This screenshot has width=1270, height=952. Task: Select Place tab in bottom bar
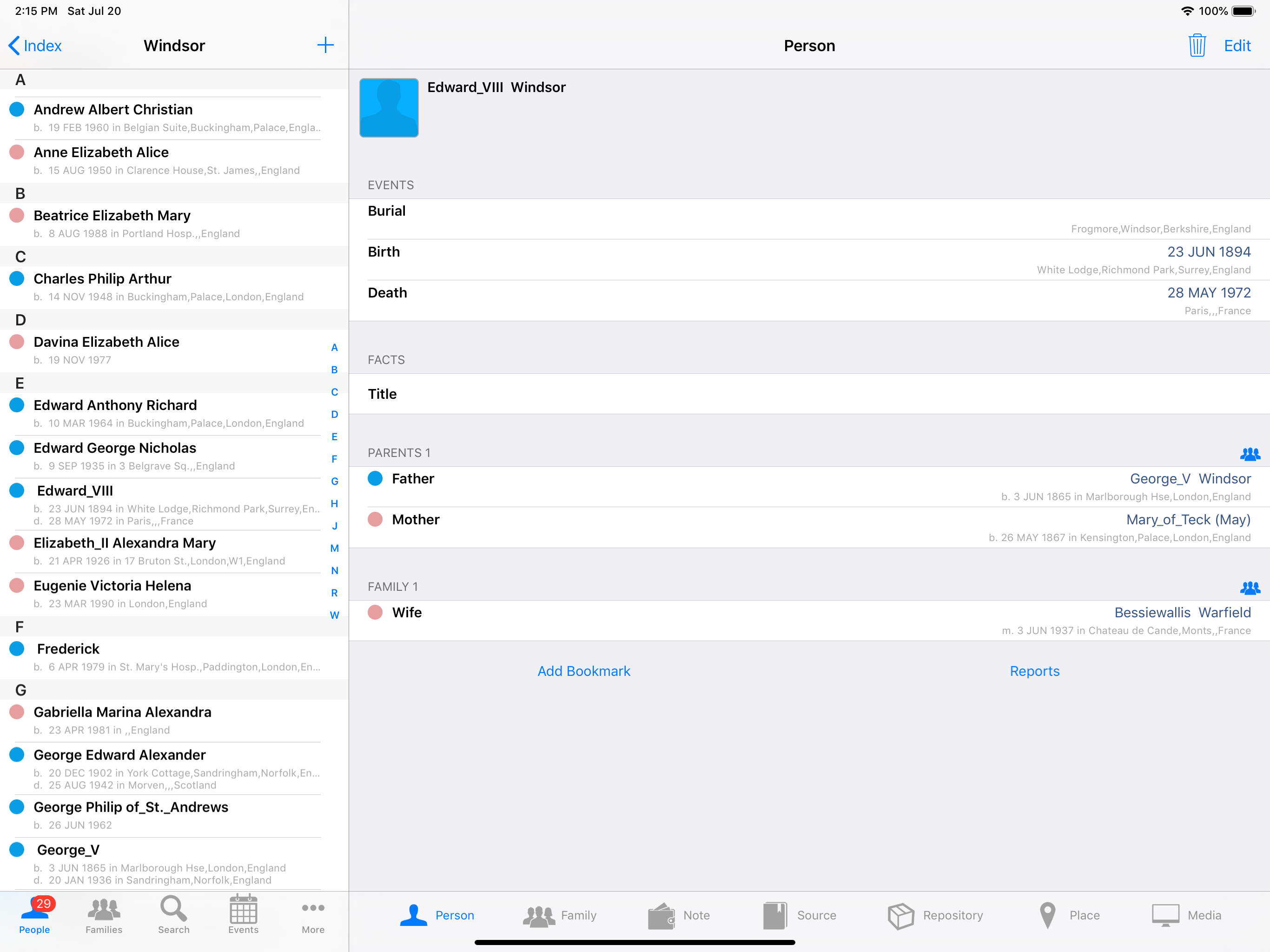coord(1070,915)
